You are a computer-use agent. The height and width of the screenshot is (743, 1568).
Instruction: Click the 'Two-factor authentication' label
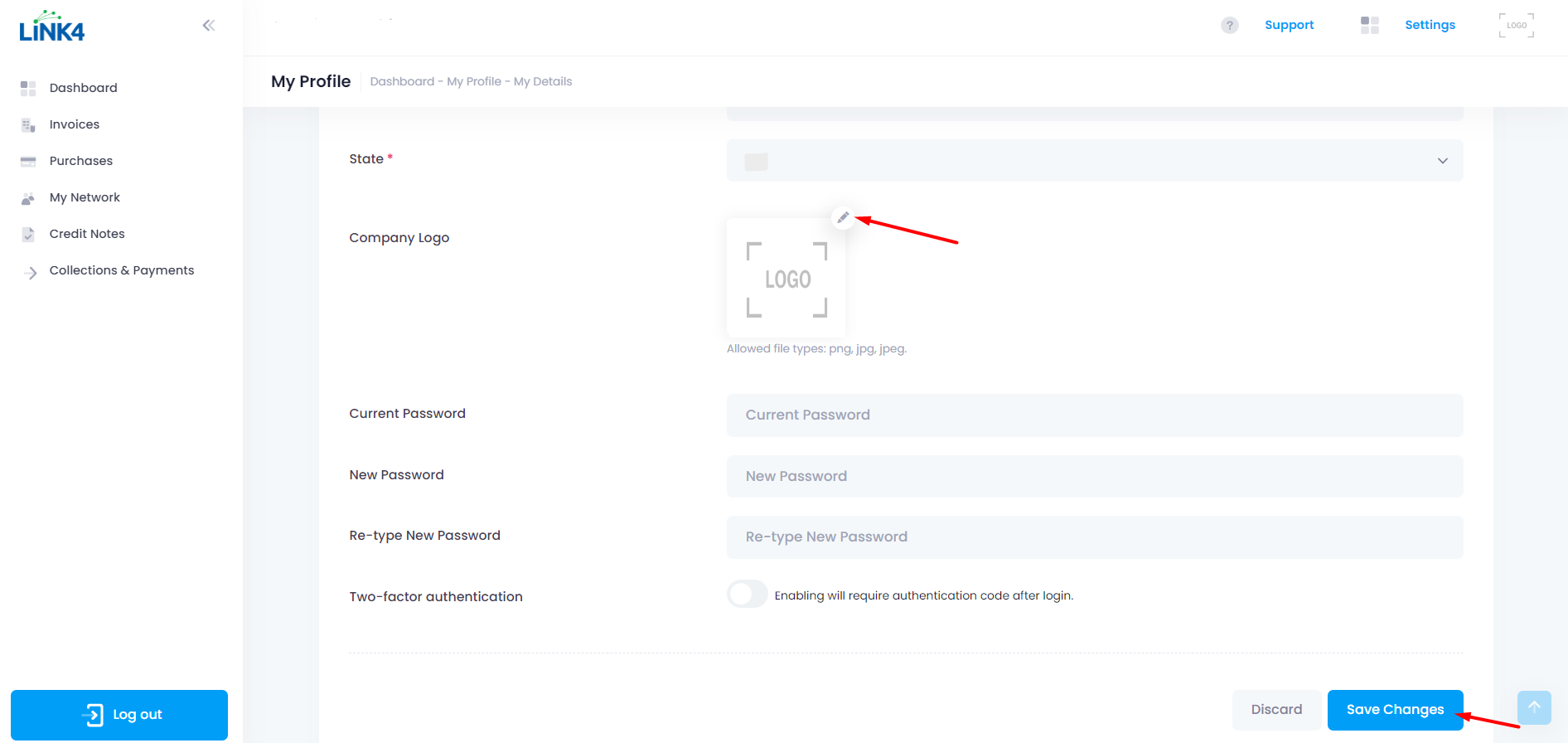436,597
